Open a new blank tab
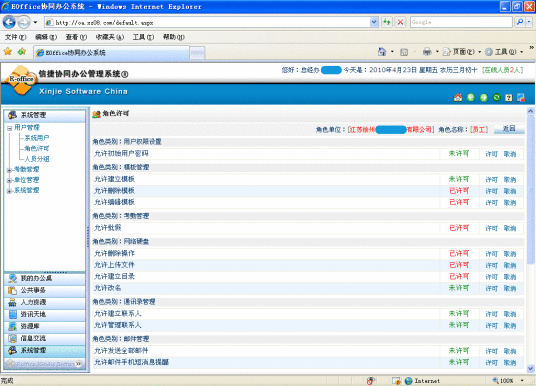Viewport: 536px width, 386px height. click(197, 53)
